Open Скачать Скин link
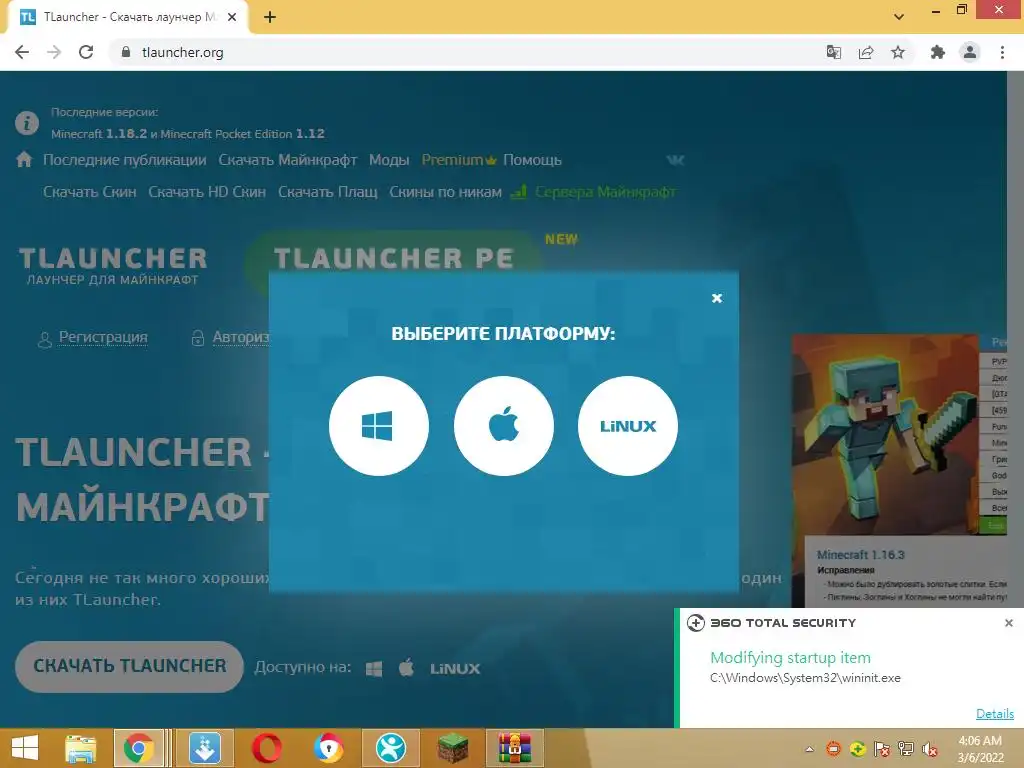The width and height of the screenshot is (1024, 768). click(x=90, y=192)
